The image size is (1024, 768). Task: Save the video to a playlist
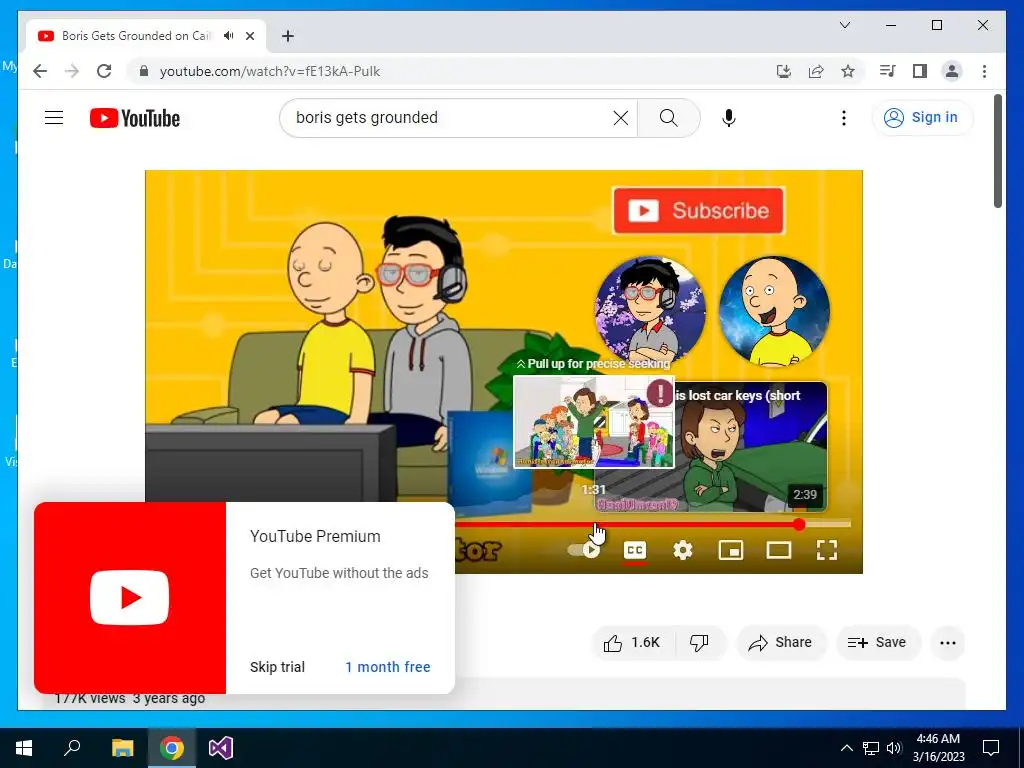click(x=877, y=643)
